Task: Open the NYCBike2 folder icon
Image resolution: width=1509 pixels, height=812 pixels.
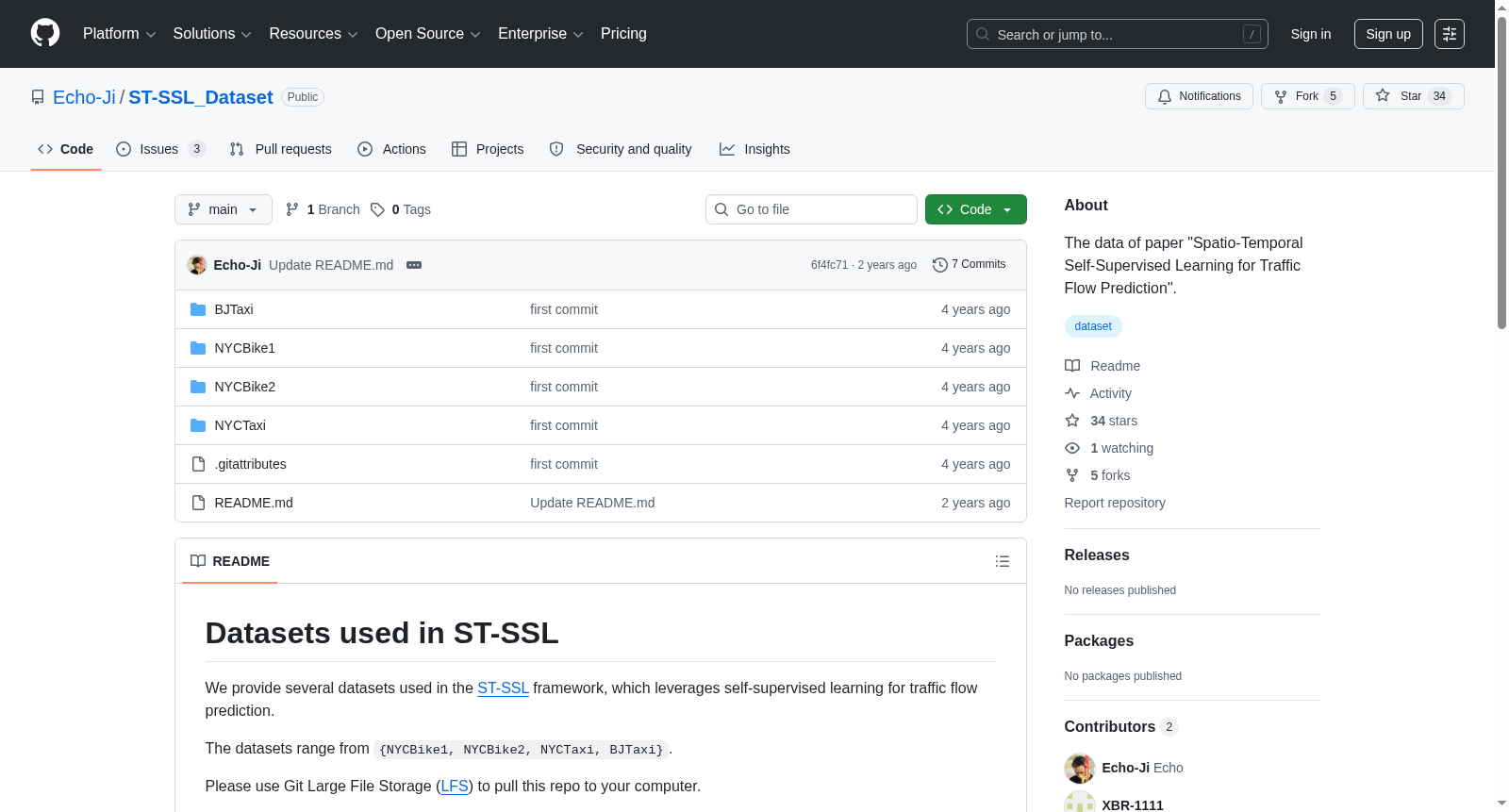Action: pyautogui.click(x=198, y=387)
